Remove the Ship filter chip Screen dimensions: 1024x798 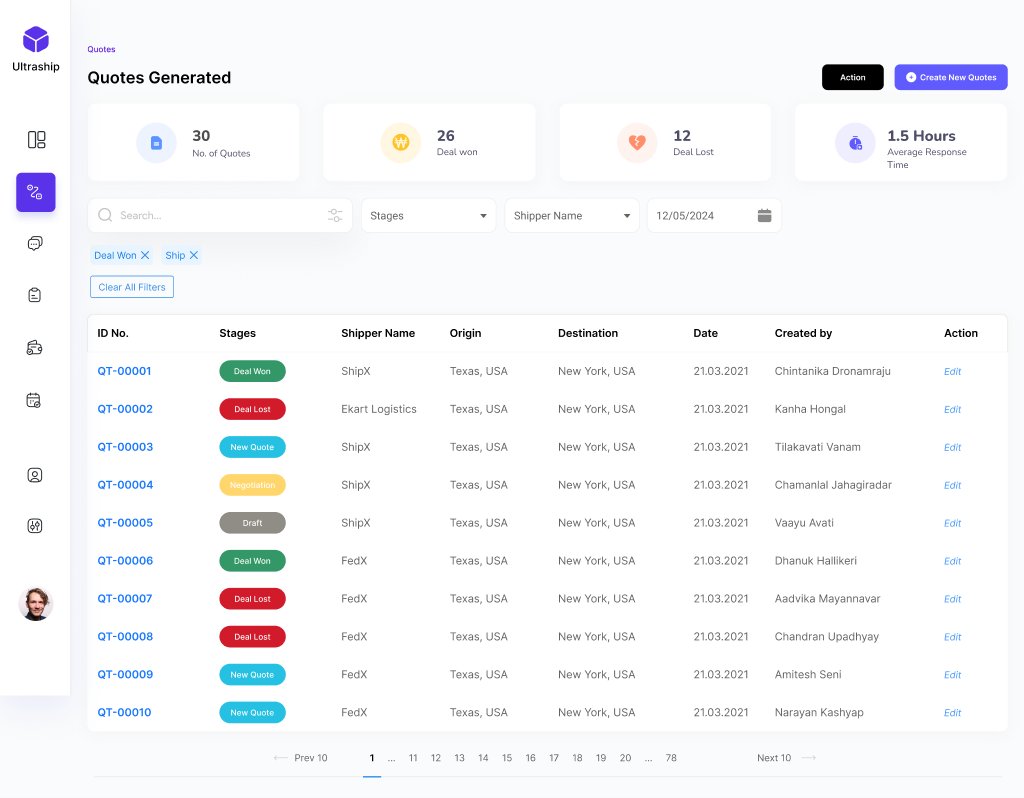[194, 255]
